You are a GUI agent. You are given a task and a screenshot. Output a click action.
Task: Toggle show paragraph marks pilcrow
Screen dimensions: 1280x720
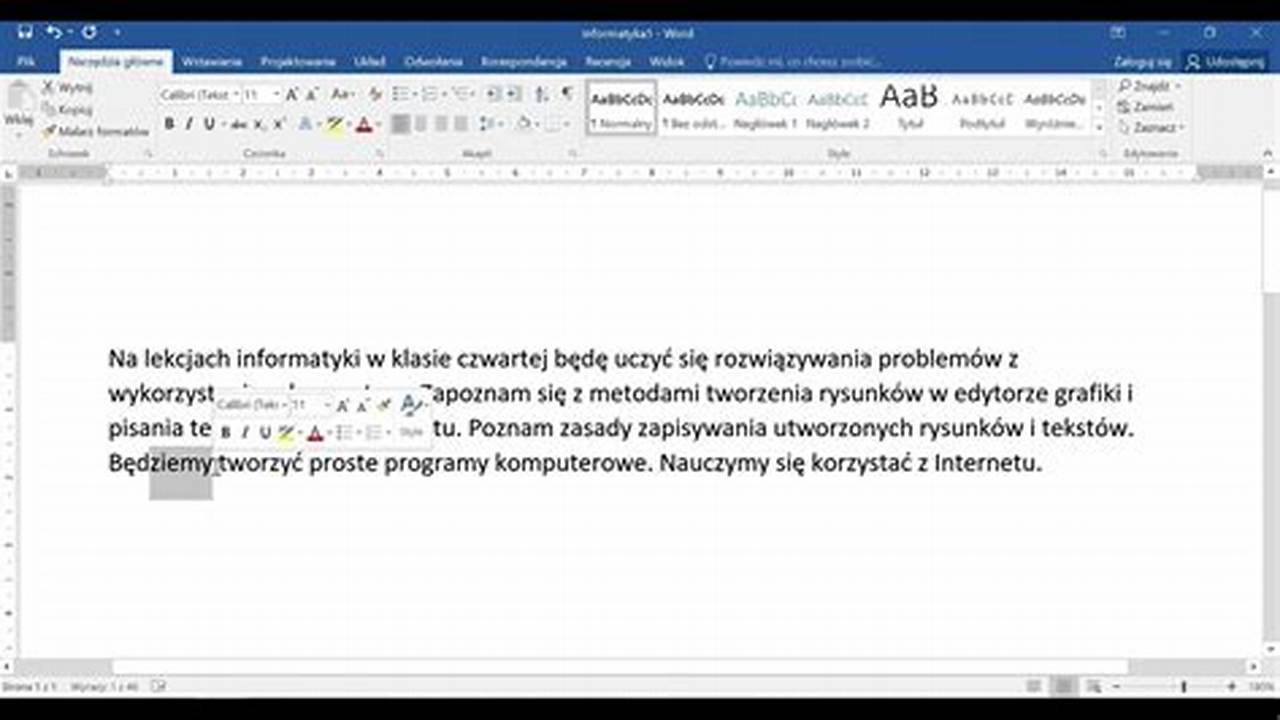point(567,94)
